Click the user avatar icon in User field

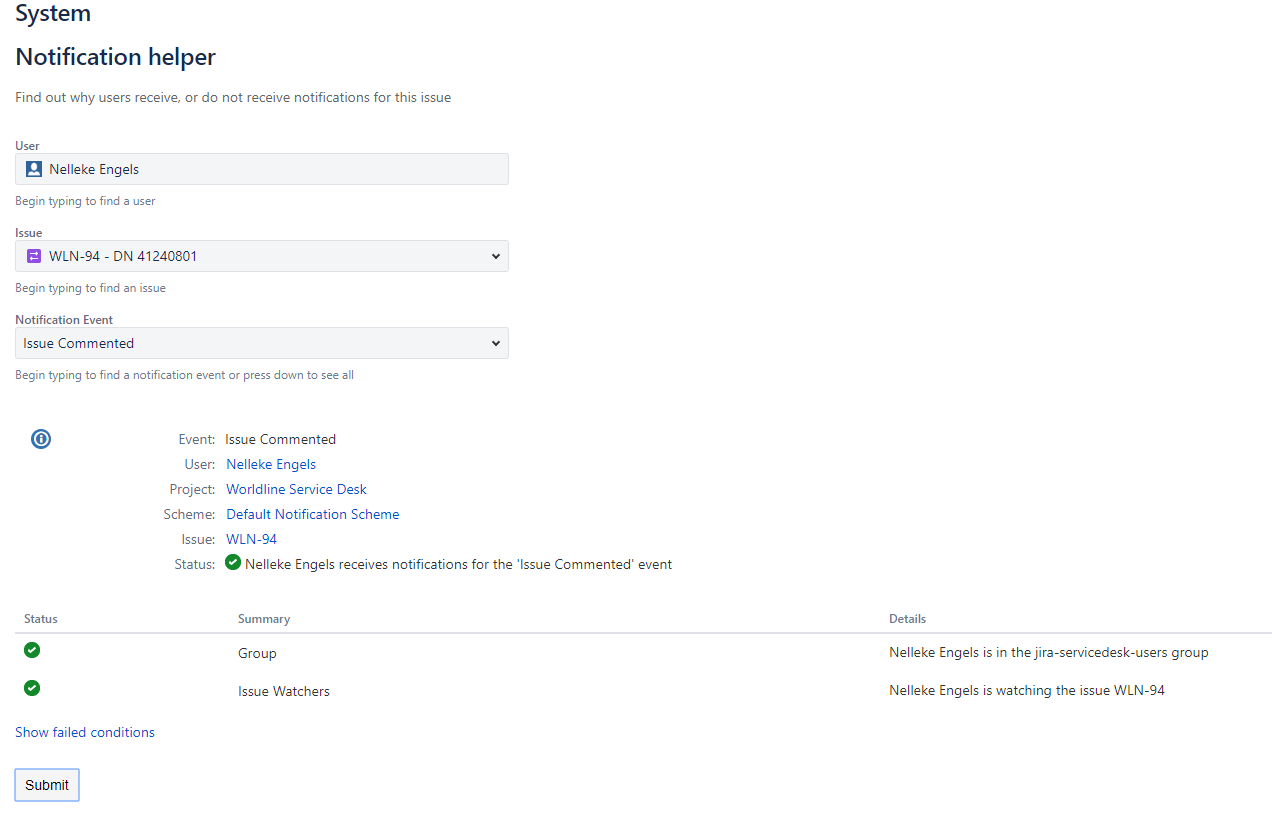[34, 169]
